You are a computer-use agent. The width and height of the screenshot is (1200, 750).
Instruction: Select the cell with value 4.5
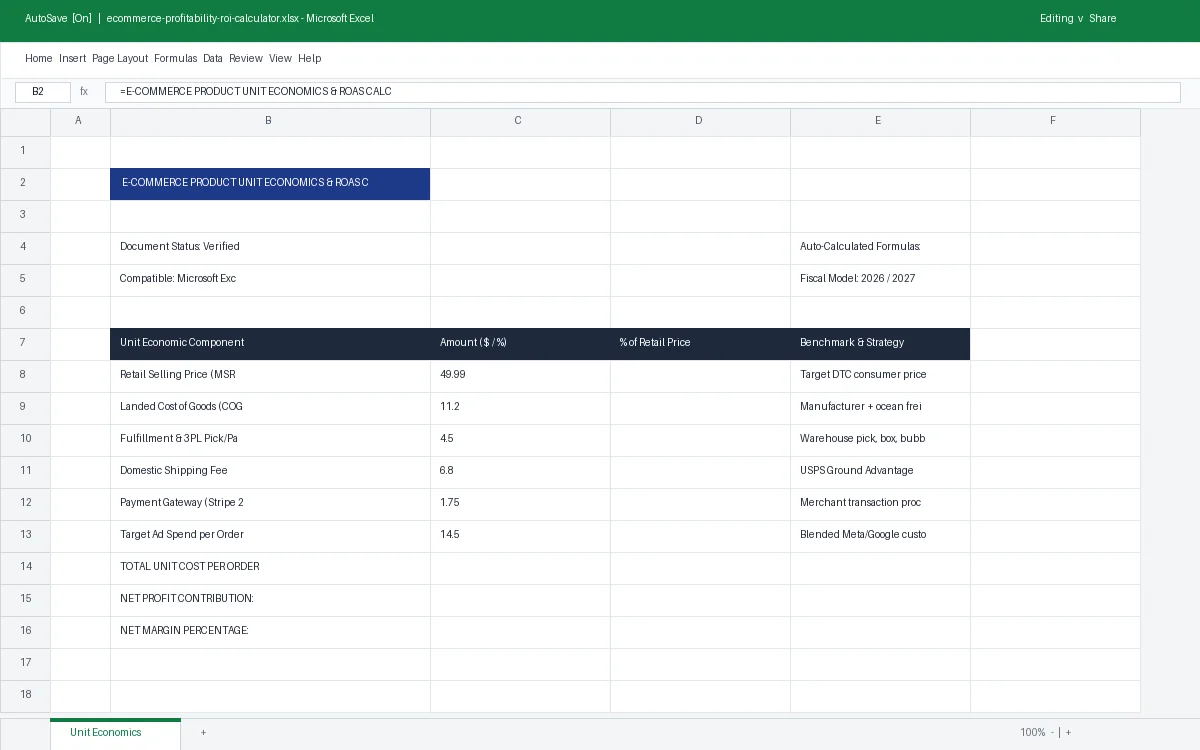coord(520,439)
